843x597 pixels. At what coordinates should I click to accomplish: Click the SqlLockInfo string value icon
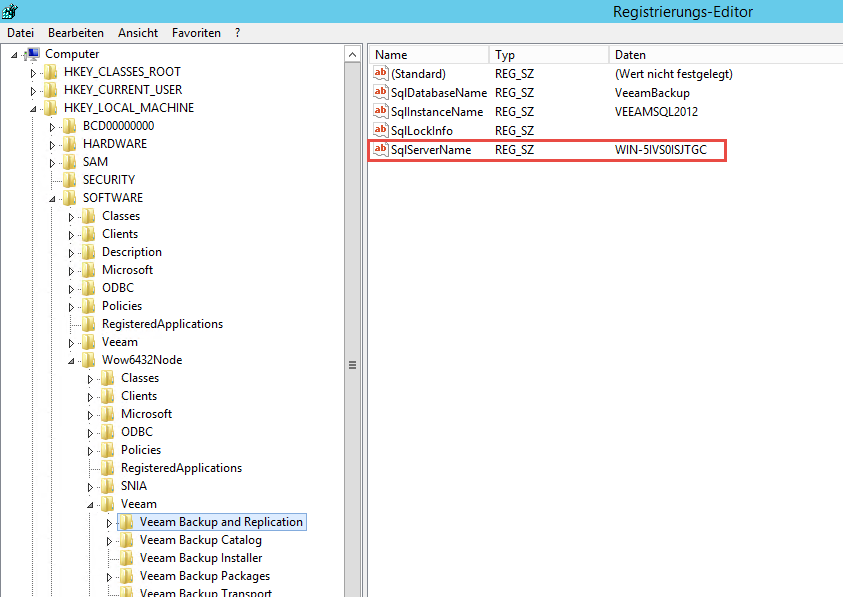[381, 130]
